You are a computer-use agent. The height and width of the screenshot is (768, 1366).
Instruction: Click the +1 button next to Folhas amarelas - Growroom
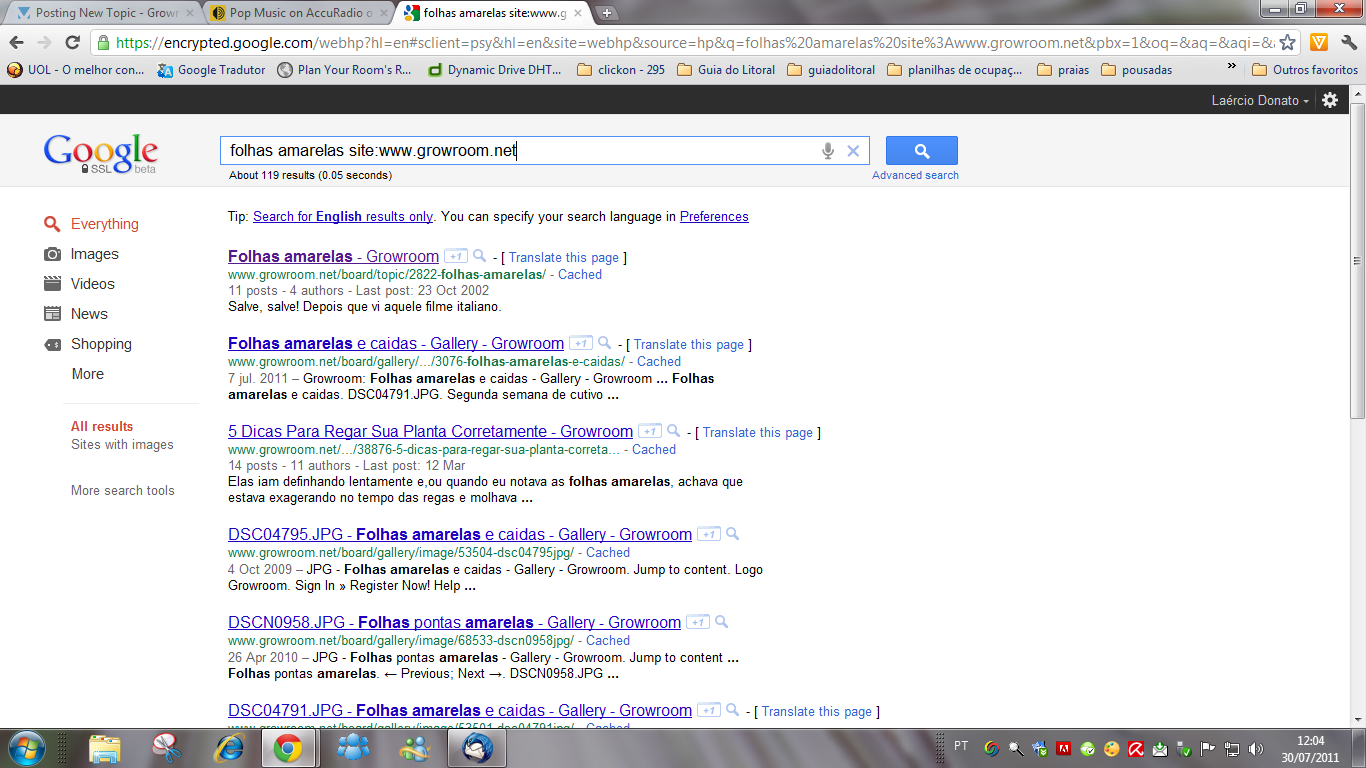[x=456, y=256]
